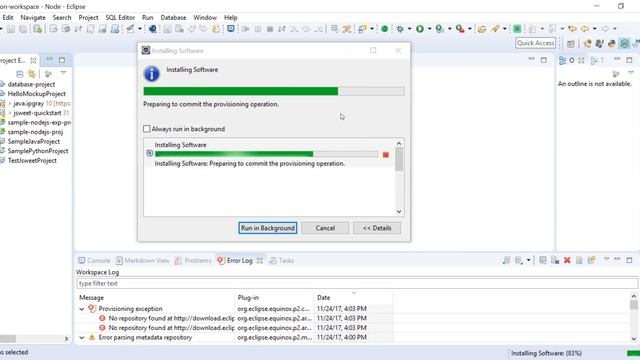Expand the java.ipgray project node

point(10,103)
